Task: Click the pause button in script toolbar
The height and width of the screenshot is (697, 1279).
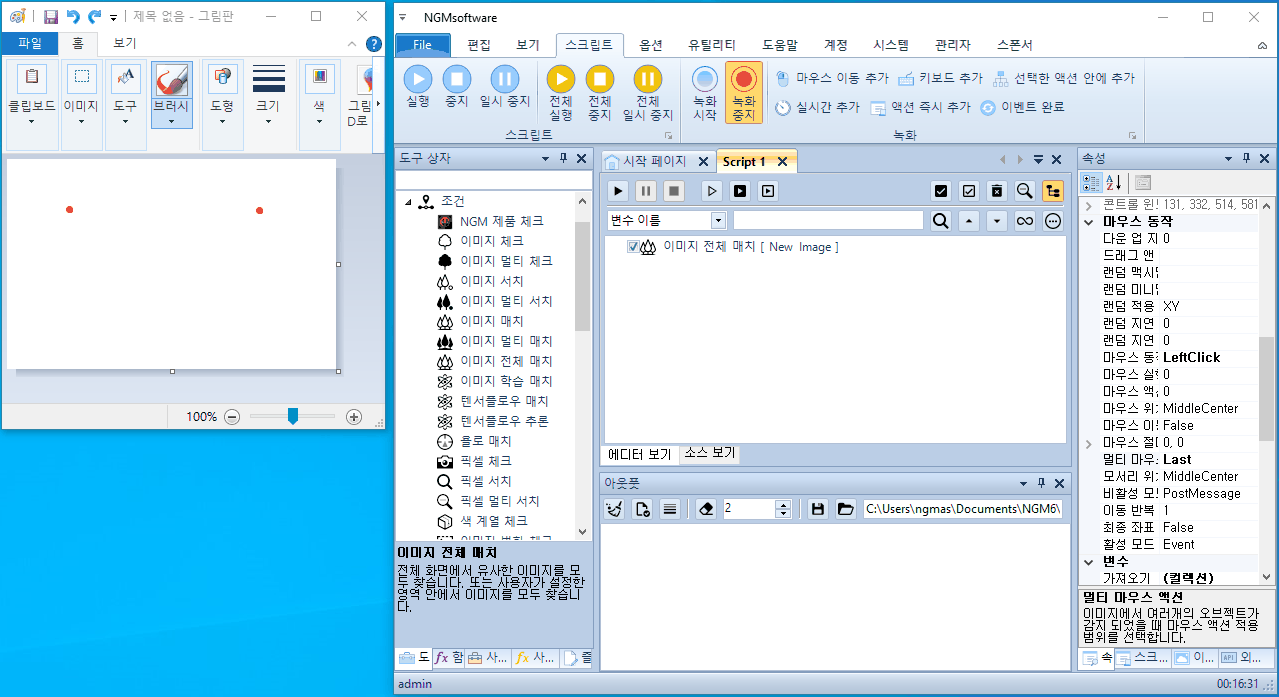Action: [646, 190]
